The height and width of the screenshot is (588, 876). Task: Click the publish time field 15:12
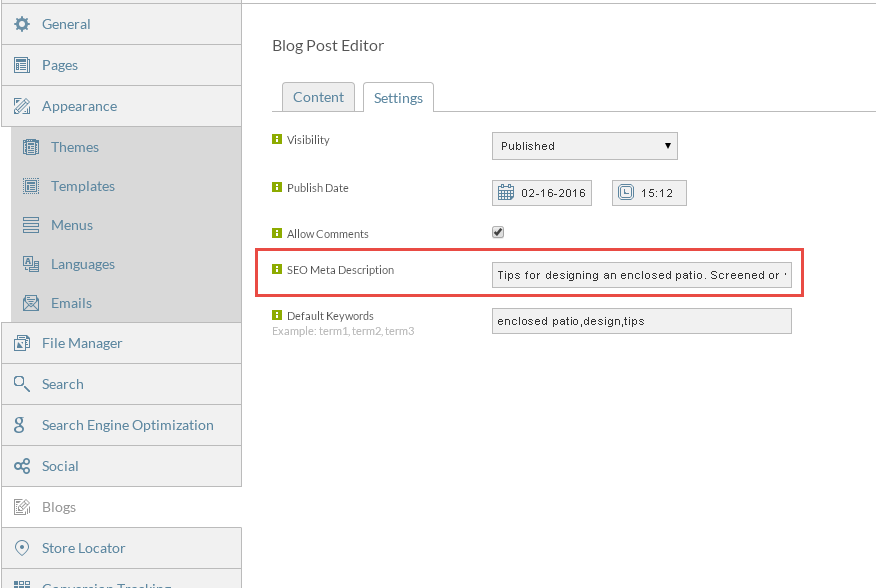click(x=649, y=193)
